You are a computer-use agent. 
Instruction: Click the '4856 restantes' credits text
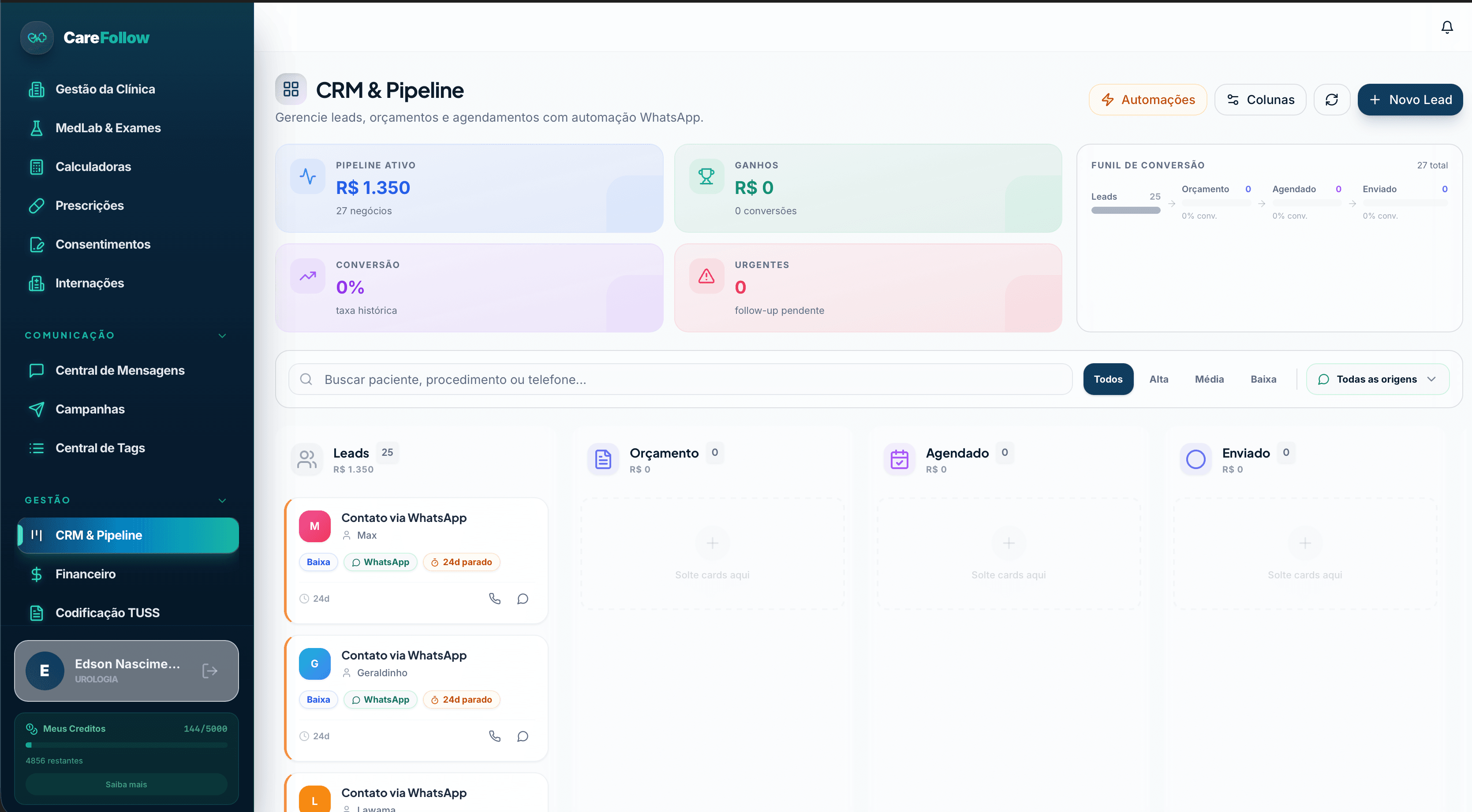pos(54,760)
